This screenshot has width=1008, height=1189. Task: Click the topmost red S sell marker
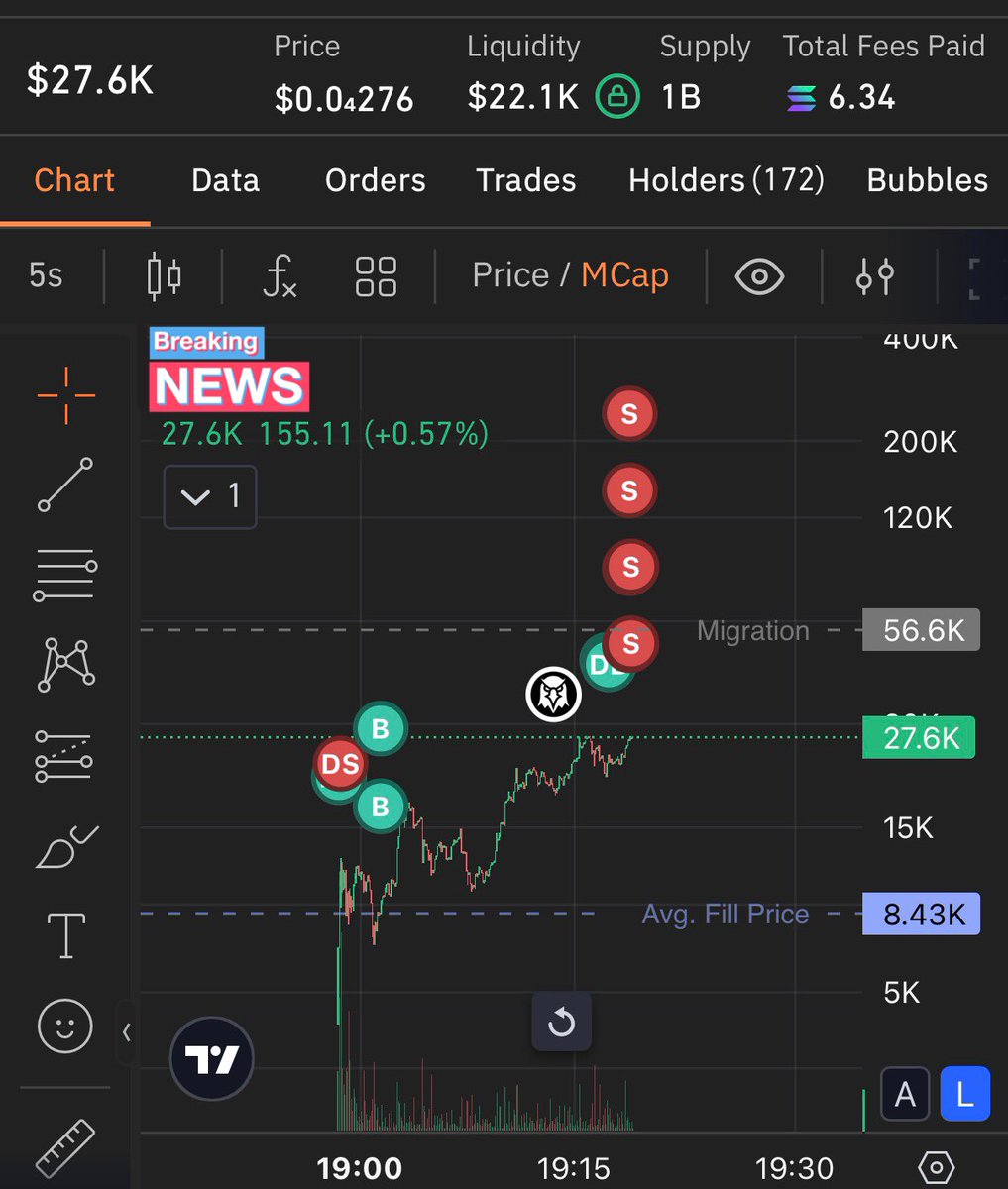pyautogui.click(x=629, y=413)
